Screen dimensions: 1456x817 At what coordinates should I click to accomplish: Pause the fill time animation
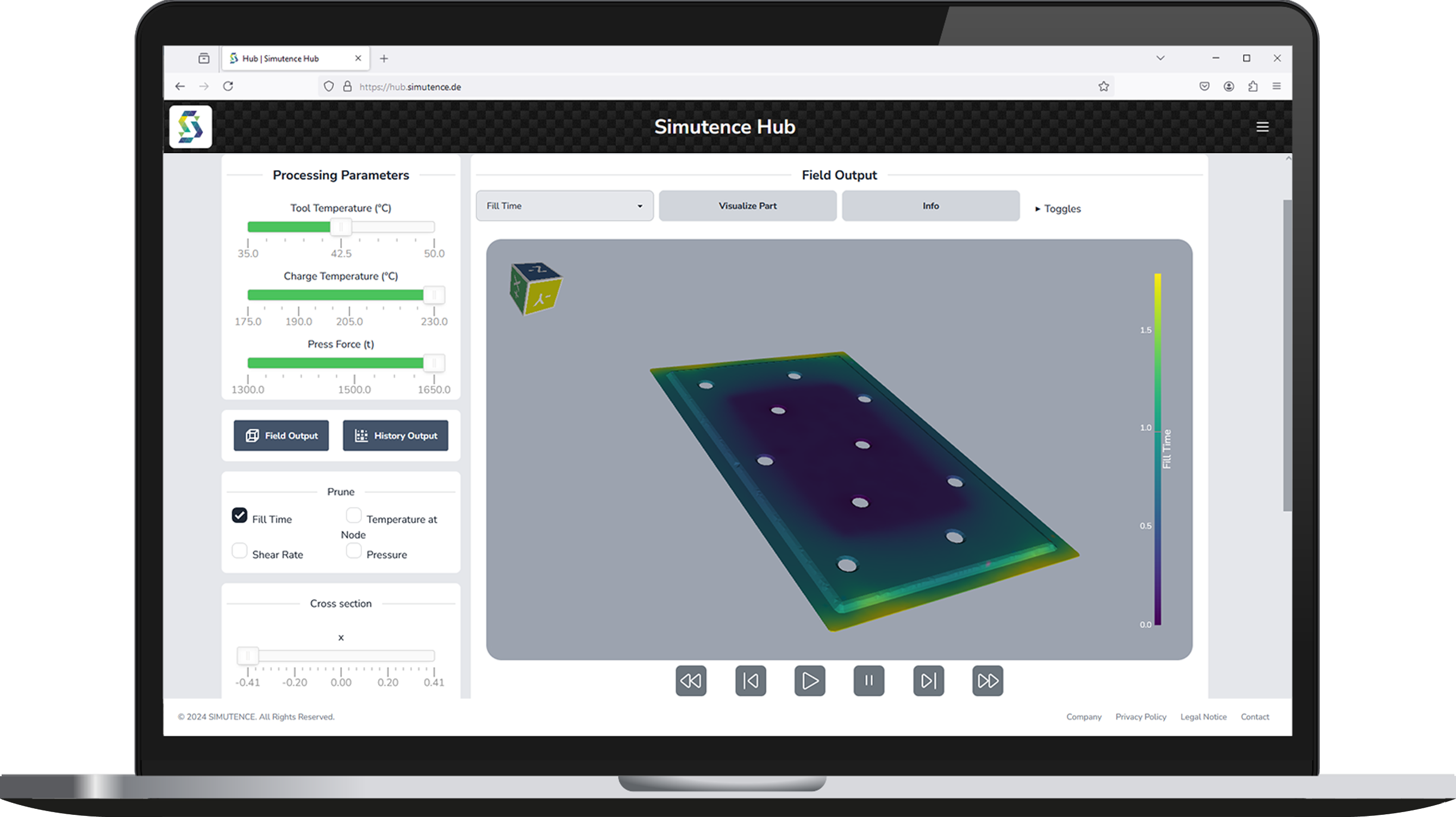pos(868,681)
